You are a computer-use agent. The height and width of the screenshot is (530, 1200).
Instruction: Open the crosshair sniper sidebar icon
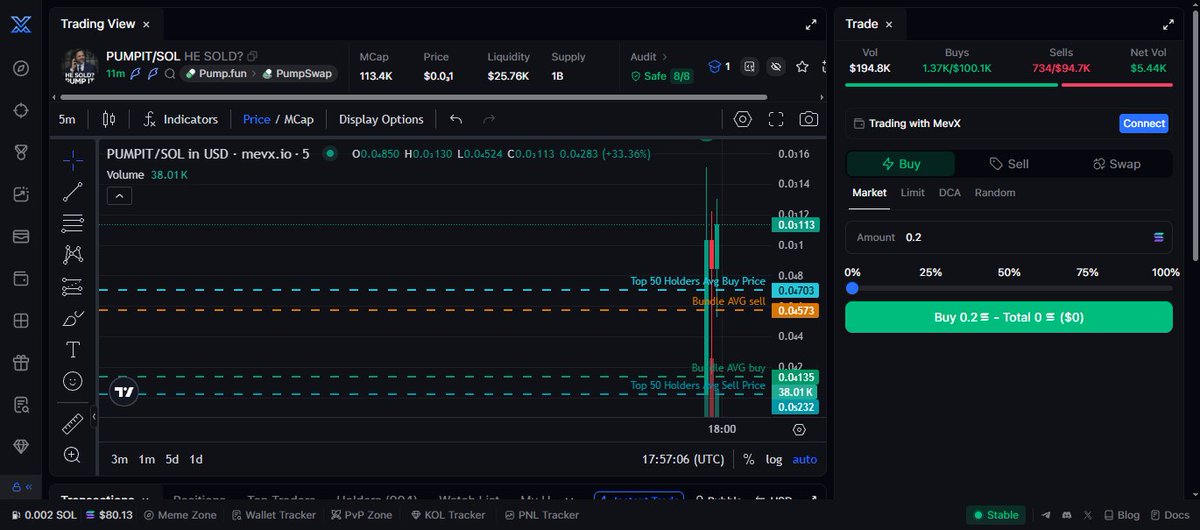pos(21,110)
